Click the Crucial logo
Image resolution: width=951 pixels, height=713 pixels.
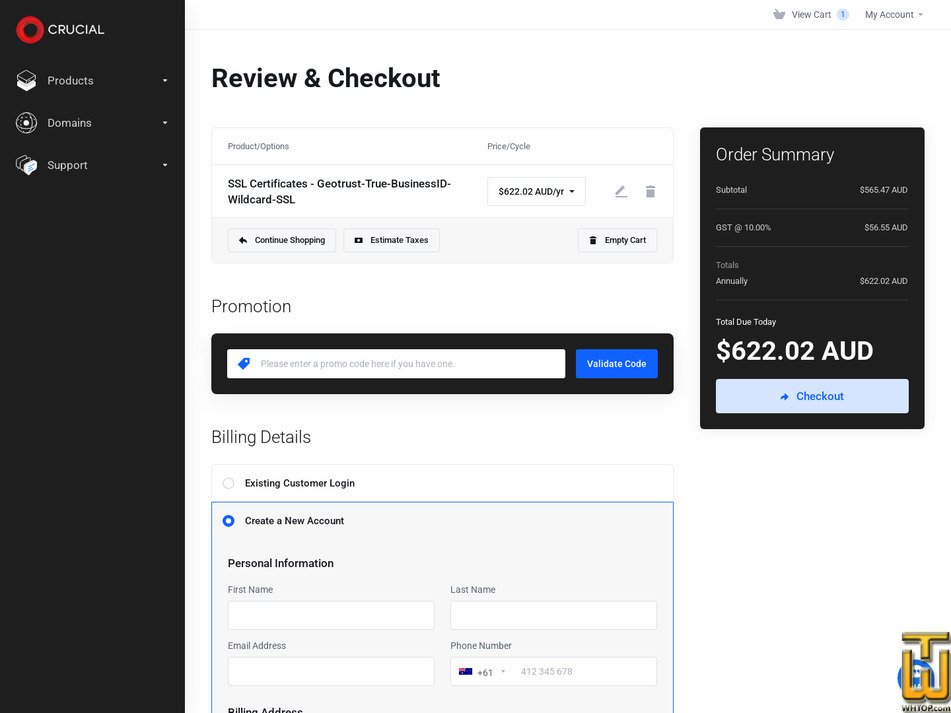pyautogui.click(x=60, y=29)
